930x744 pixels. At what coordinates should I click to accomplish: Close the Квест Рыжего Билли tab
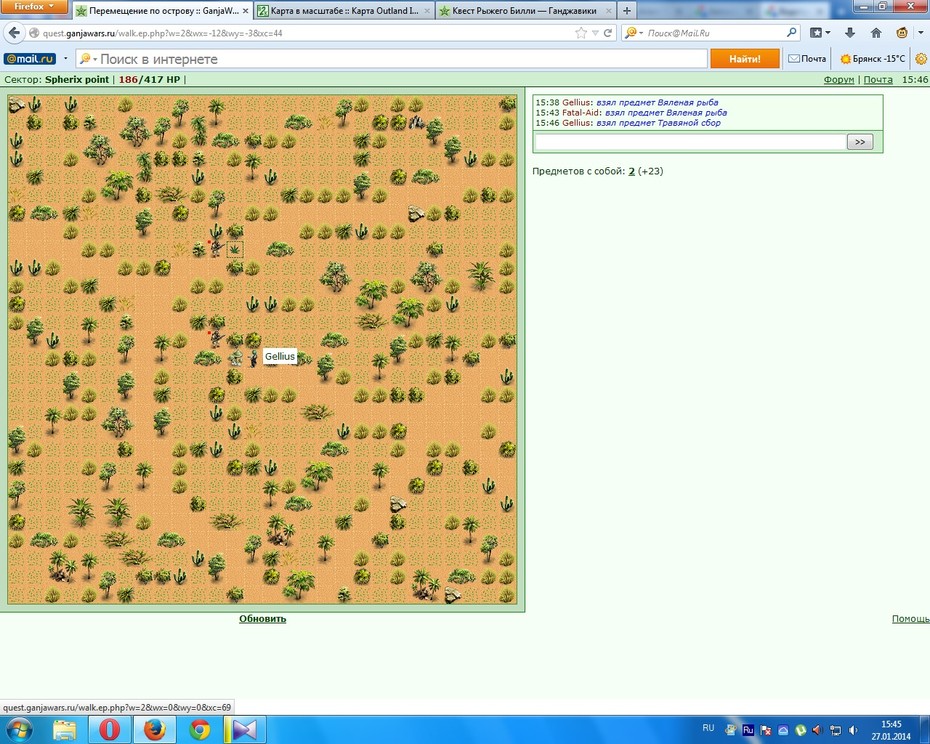(608, 11)
